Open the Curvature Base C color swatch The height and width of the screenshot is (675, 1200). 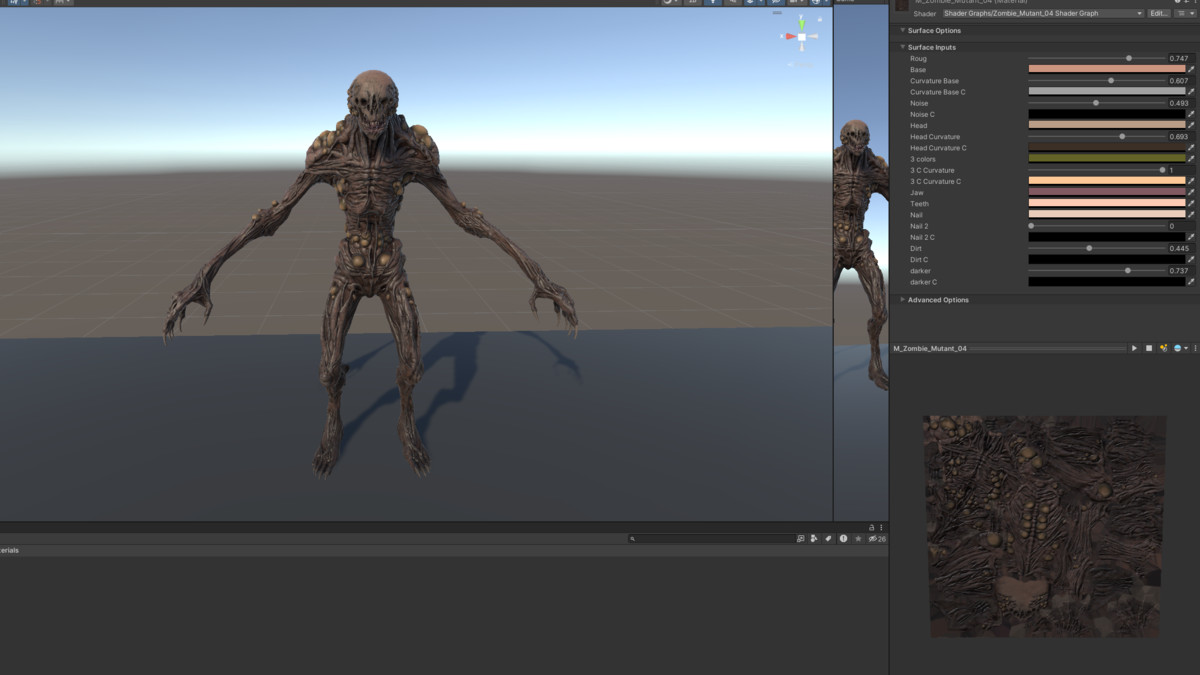point(1107,92)
